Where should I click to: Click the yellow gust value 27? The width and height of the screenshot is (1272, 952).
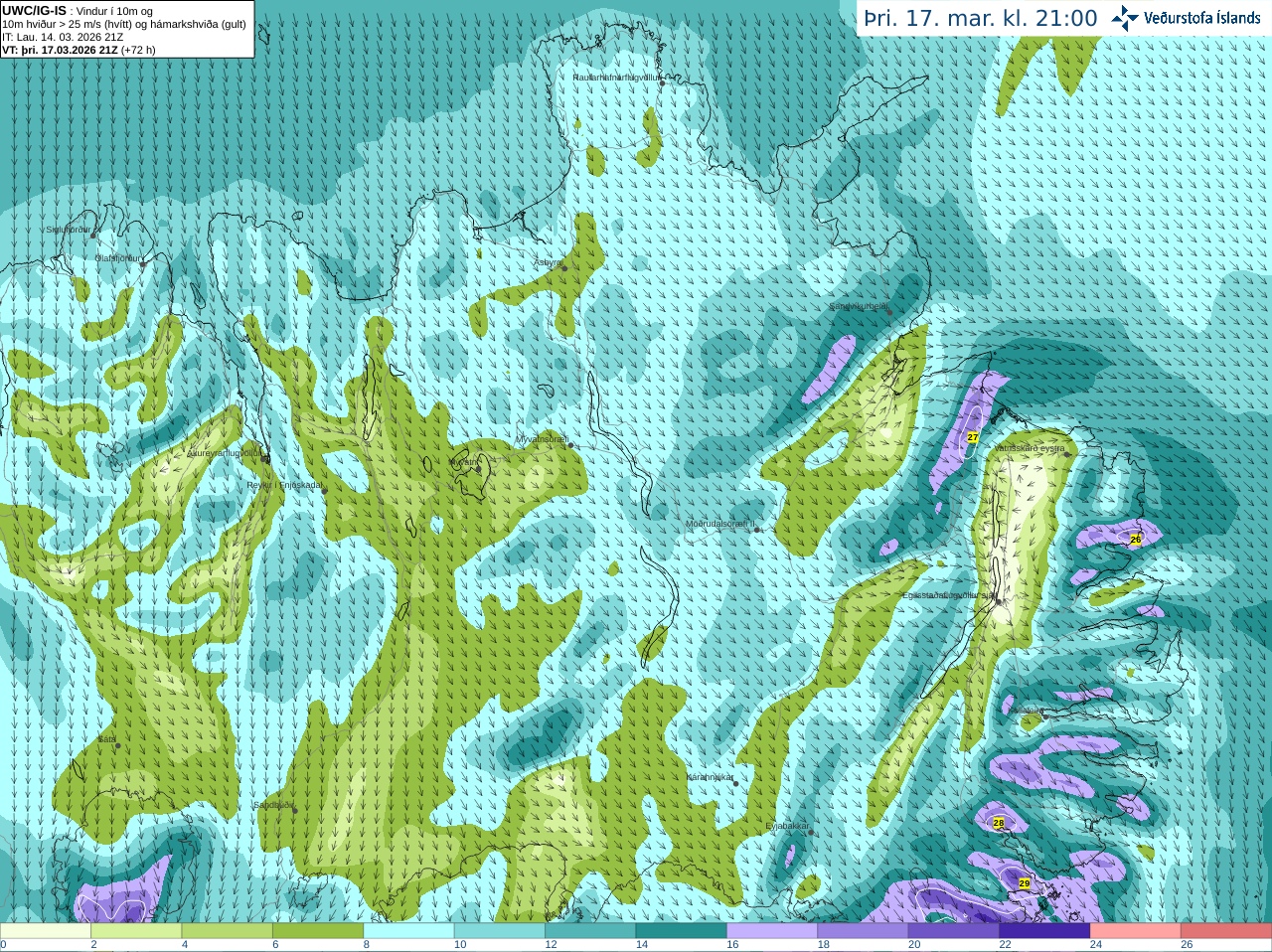[973, 438]
